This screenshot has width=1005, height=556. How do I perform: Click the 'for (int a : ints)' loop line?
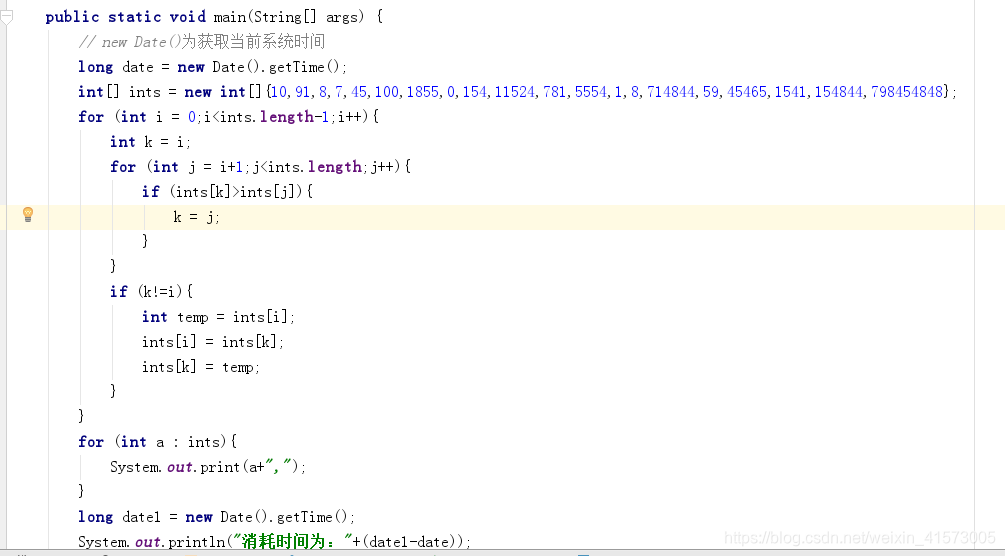pos(158,442)
